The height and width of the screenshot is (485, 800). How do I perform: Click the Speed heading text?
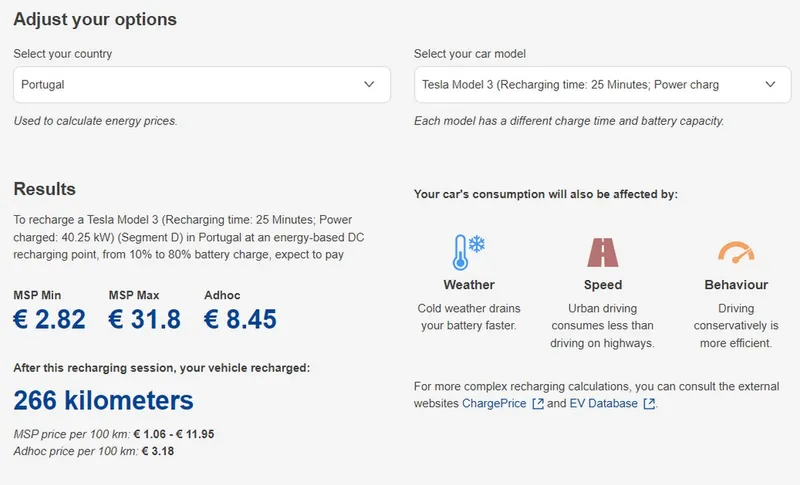pos(602,285)
